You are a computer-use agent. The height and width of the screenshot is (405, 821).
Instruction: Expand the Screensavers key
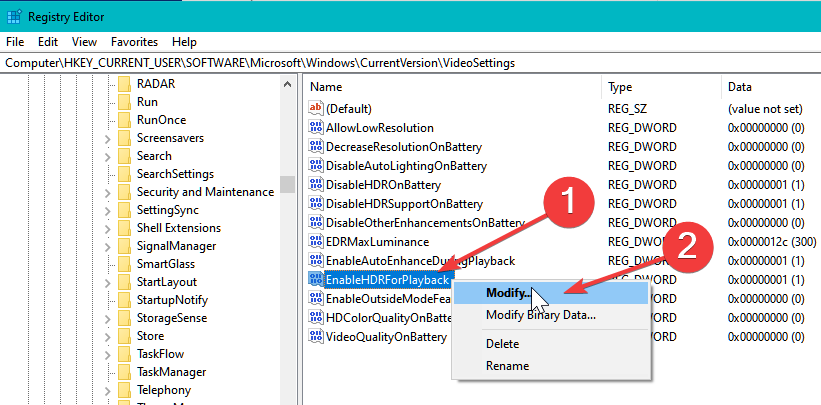coord(108,138)
